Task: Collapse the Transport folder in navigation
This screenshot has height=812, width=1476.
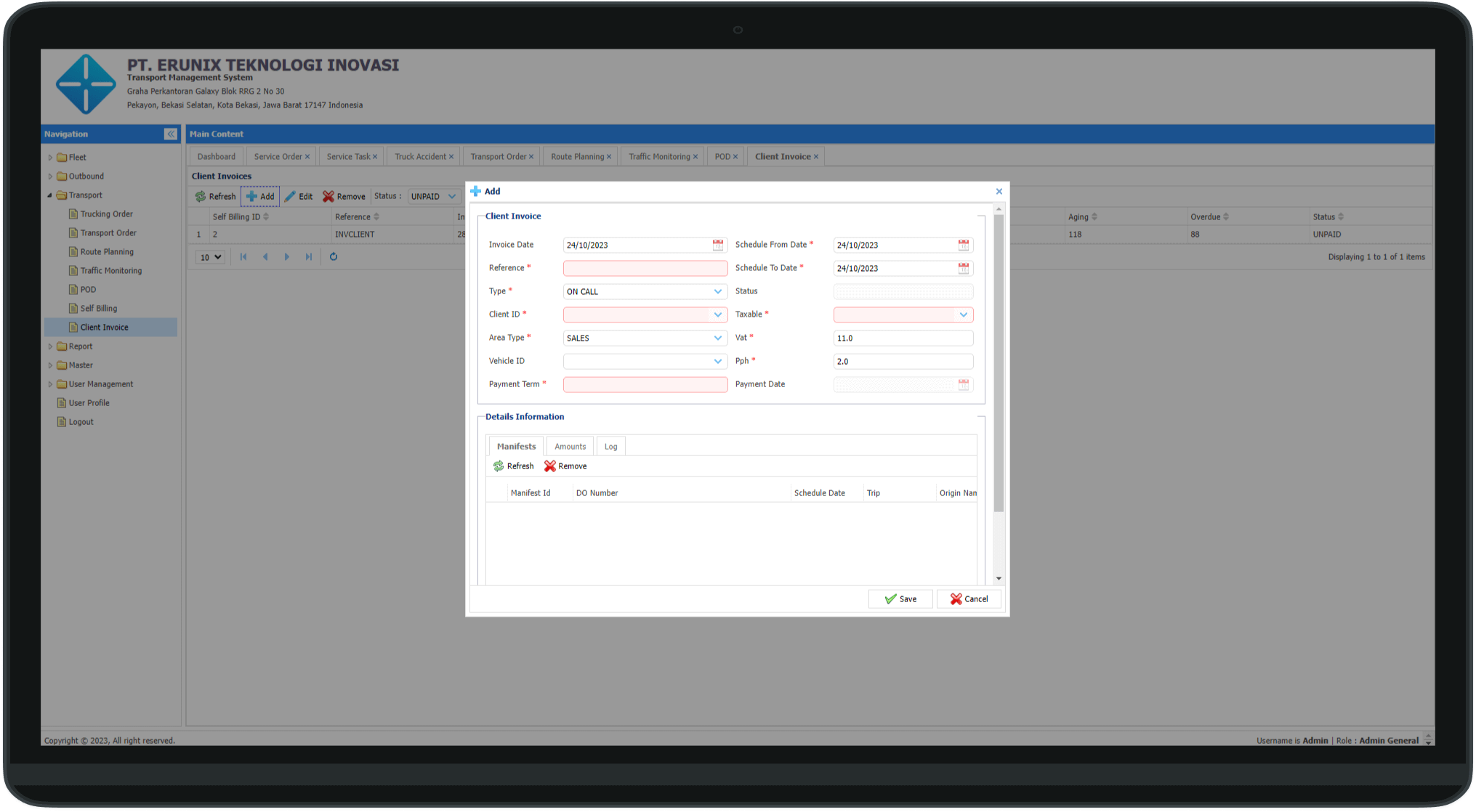Action: pyautogui.click(x=50, y=195)
